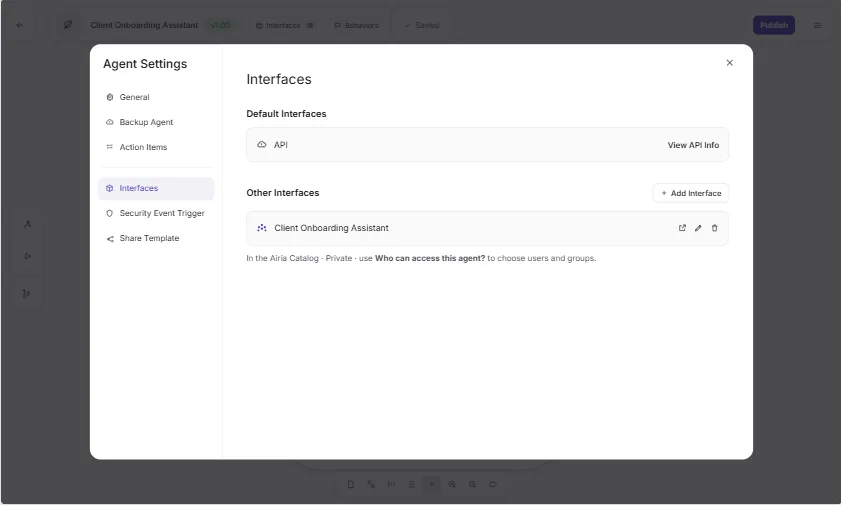This screenshot has height=505, width=841.
Task: Click the Action Items list icon
Action: (109, 147)
